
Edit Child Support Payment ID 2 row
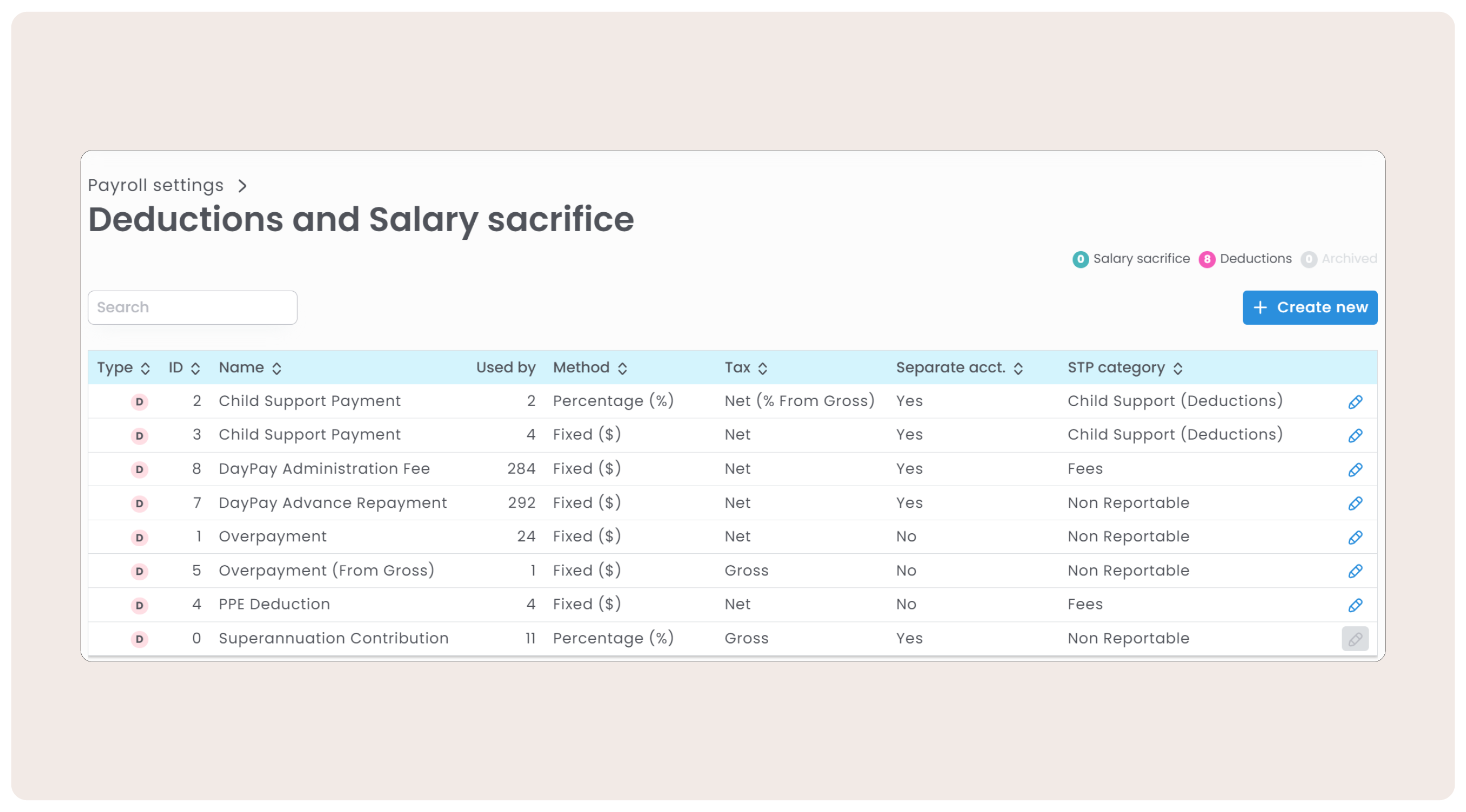pyautogui.click(x=1354, y=402)
